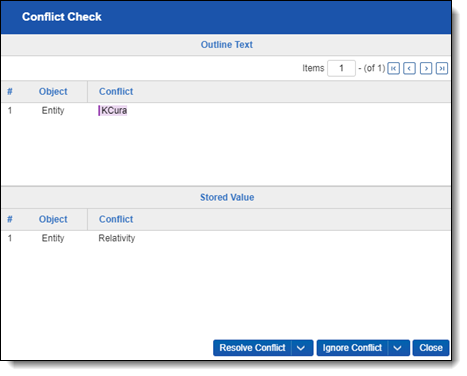Click the Resolve Conflict button

(252, 348)
